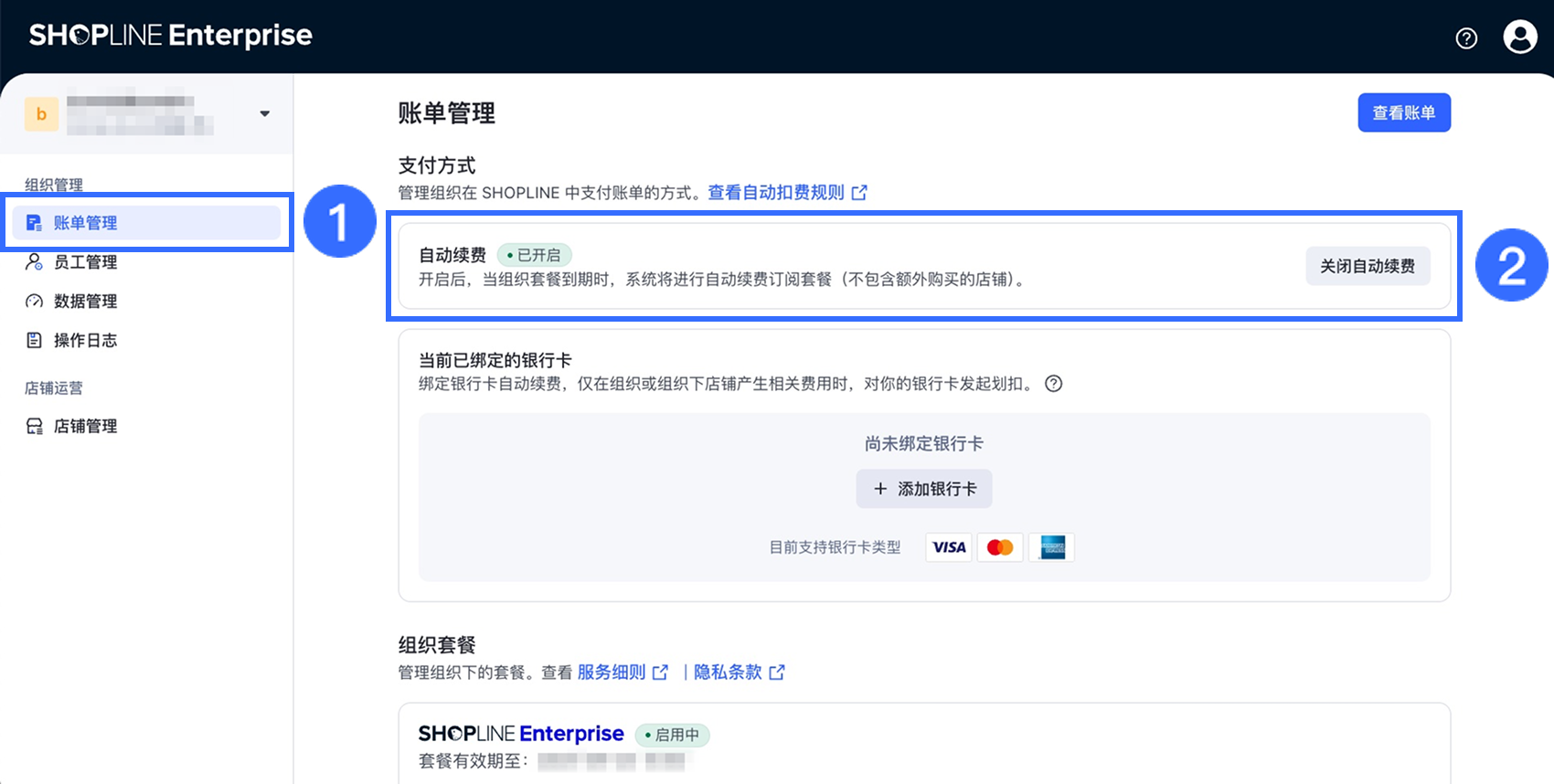The height and width of the screenshot is (784, 1554).
Task: Click the 组织管理 sidebar group label
Action: click(x=54, y=185)
